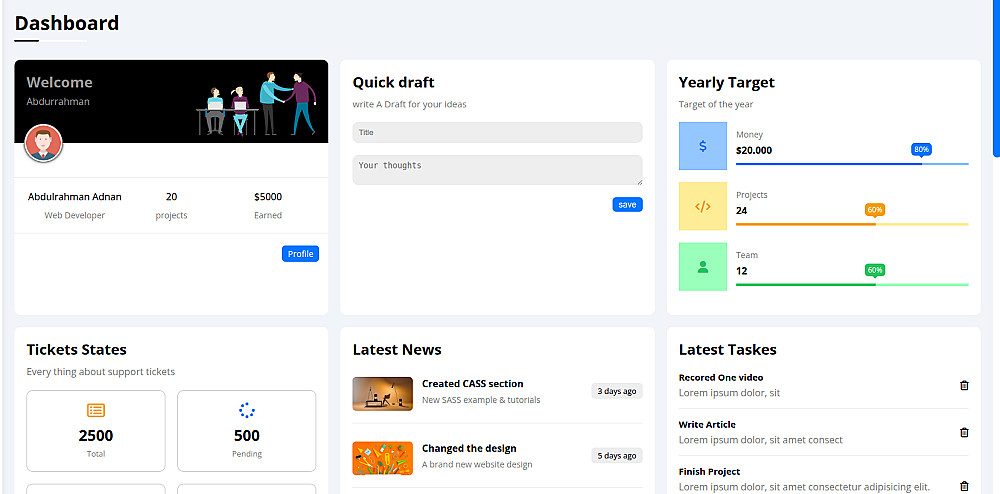Click the vertical page scrollbar thumb
Viewport: 1000px width, 494px height.
coord(996,78)
